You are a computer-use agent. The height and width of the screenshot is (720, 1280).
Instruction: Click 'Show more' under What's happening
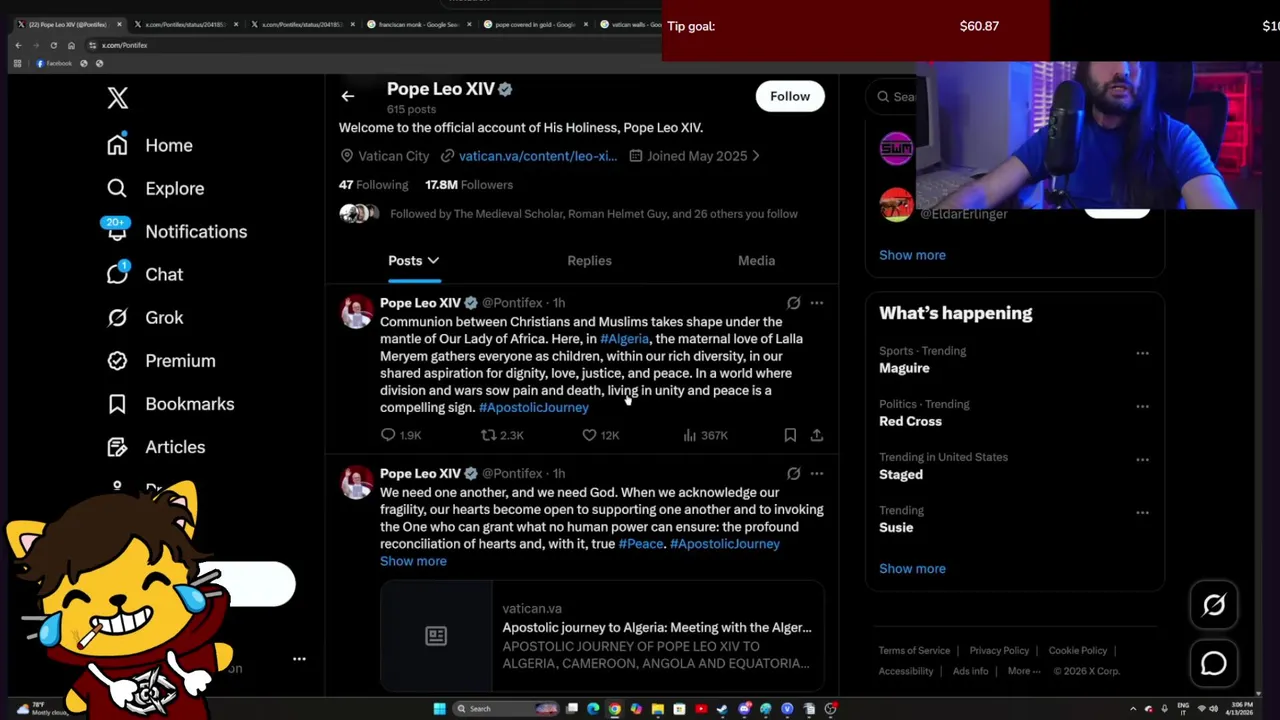(x=912, y=569)
